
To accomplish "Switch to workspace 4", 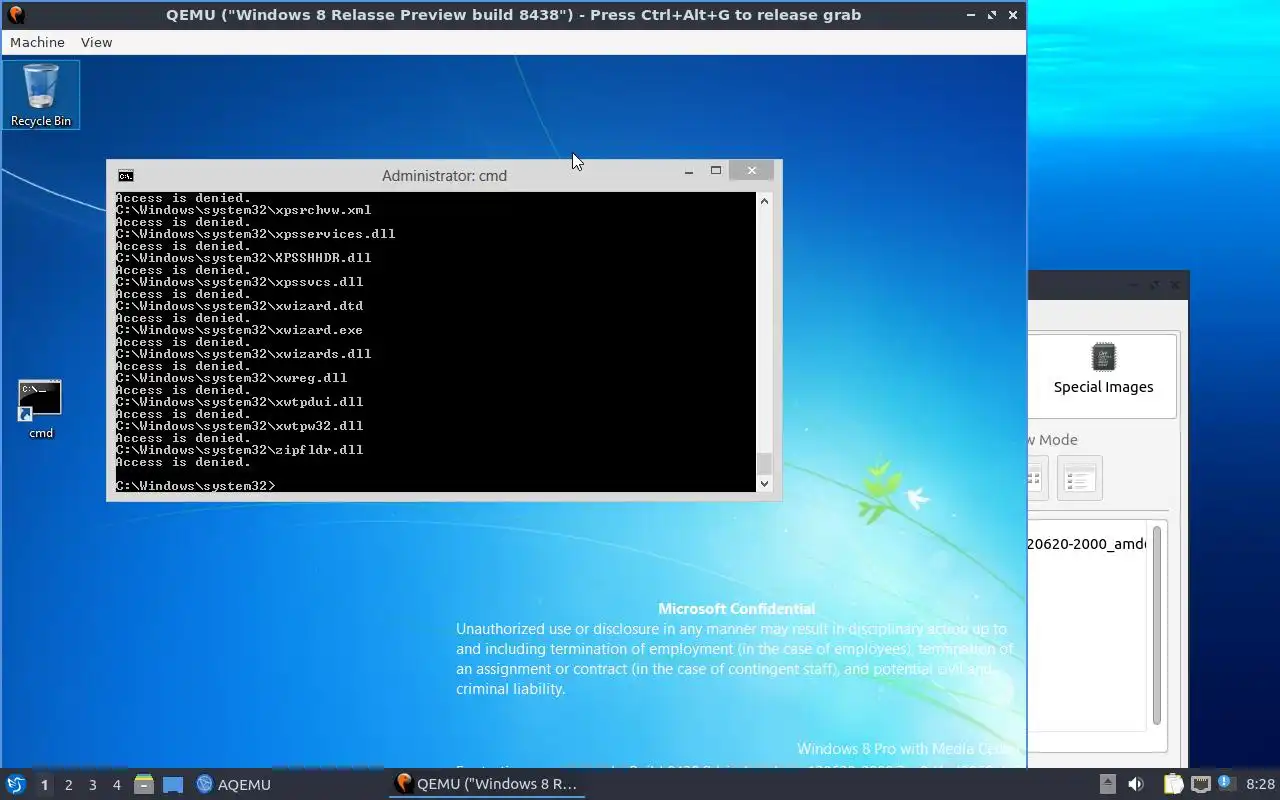I will (116, 785).
